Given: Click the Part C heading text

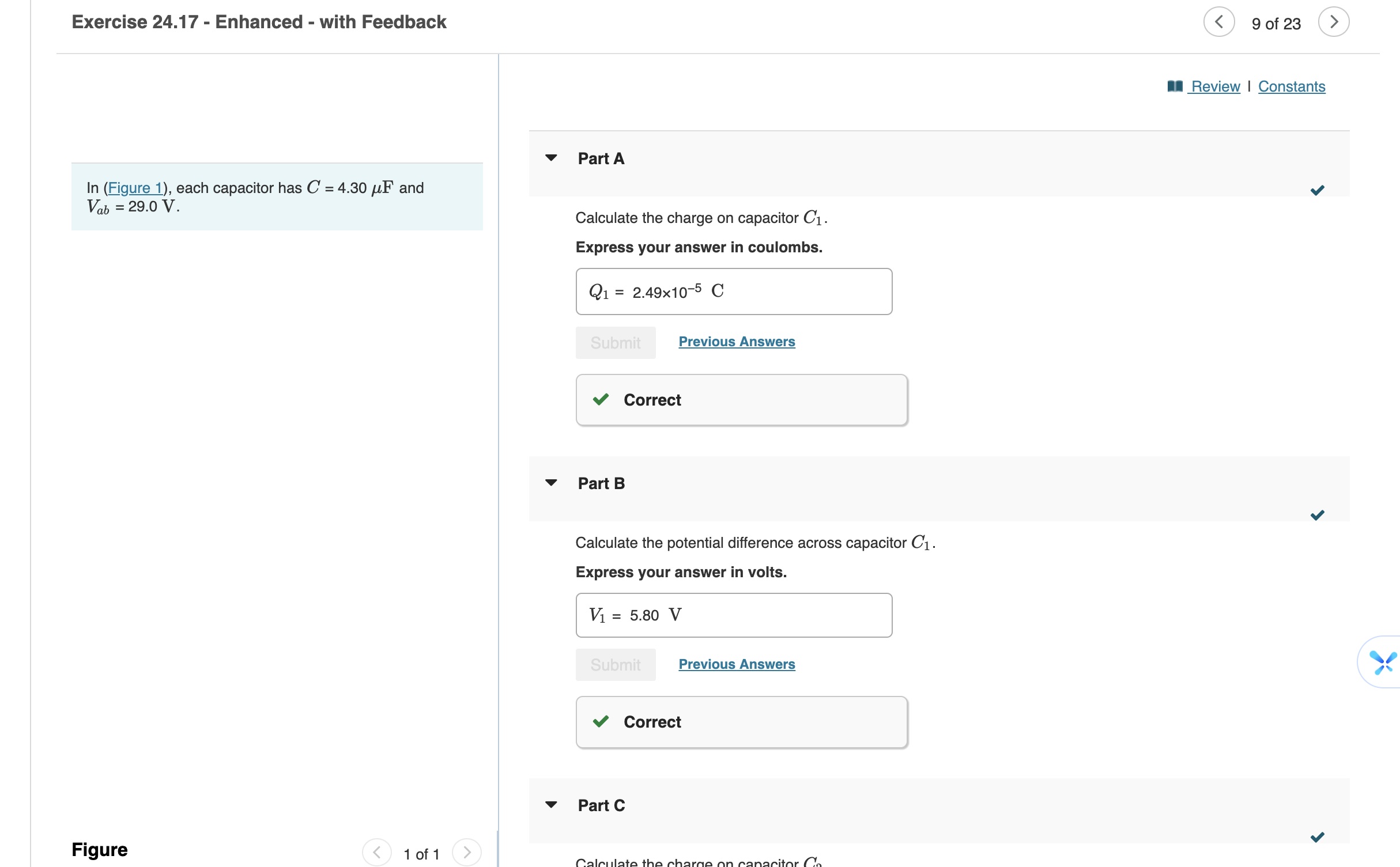Looking at the screenshot, I should click(601, 805).
